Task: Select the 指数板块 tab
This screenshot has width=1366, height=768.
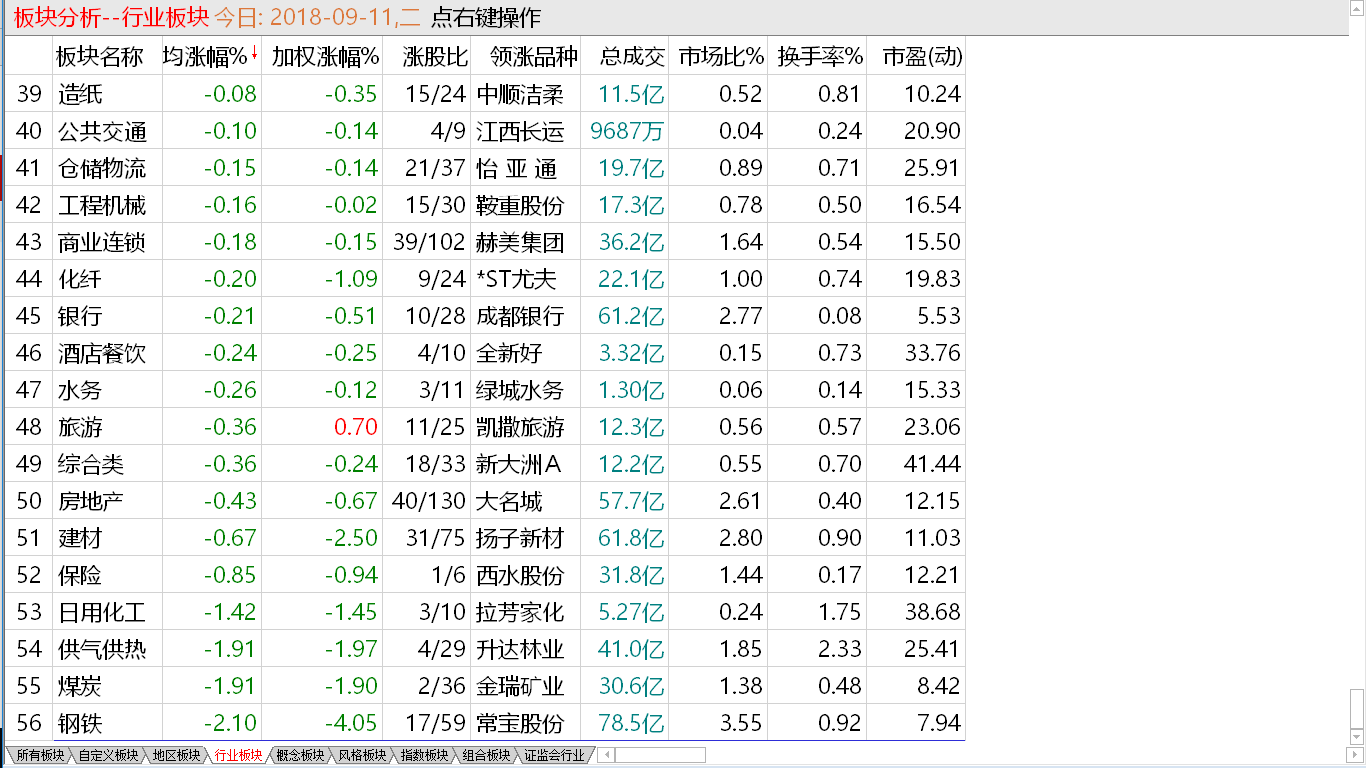Action: (x=424, y=755)
